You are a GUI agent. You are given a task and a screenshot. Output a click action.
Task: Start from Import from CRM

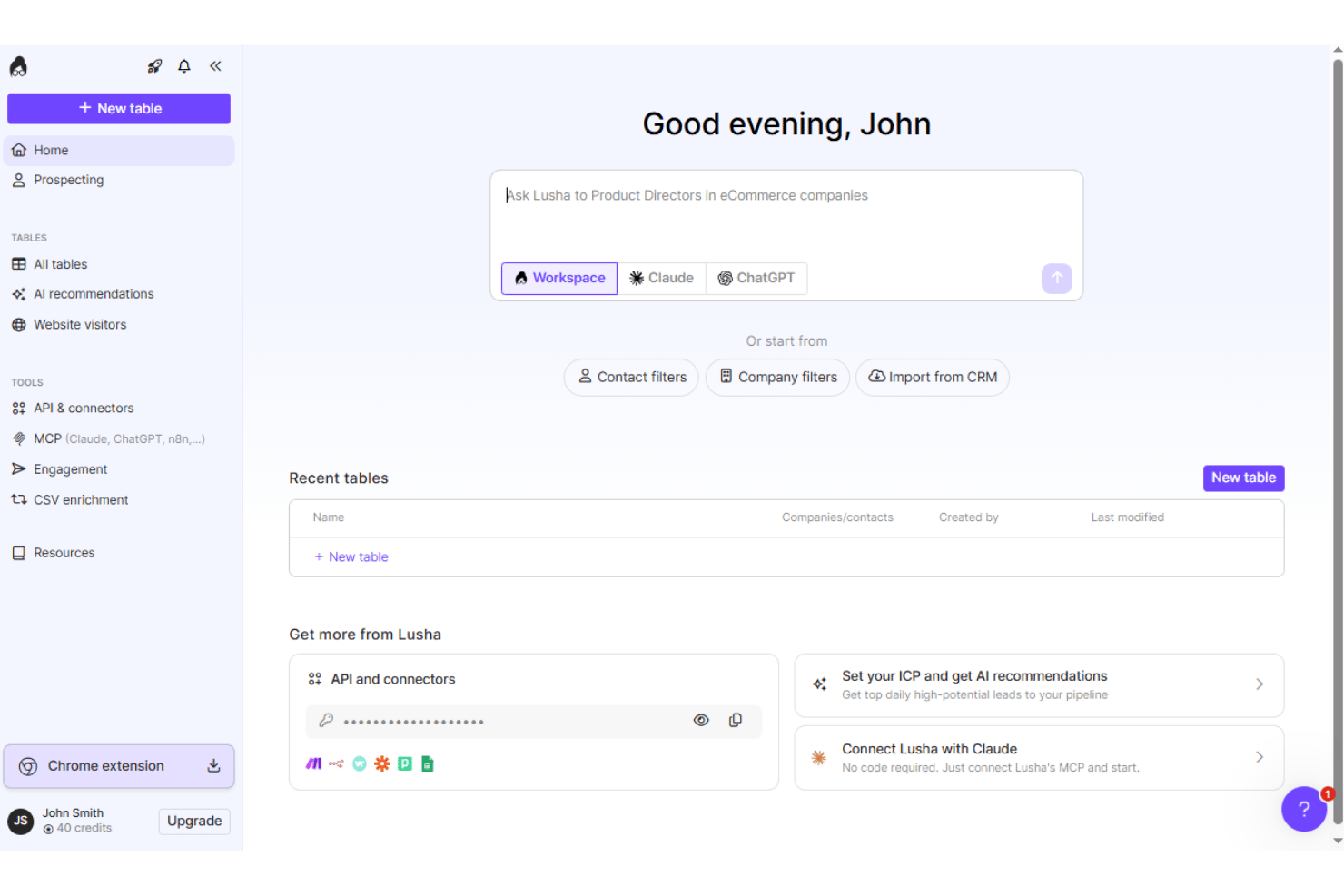pyautogui.click(x=933, y=378)
